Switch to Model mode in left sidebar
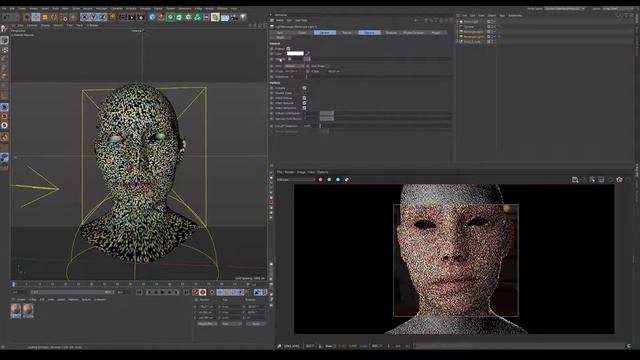The image size is (640, 360). (x=4, y=40)
